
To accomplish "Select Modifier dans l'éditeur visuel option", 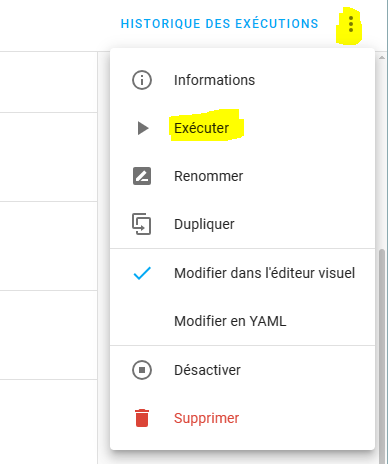I will 243,273.
